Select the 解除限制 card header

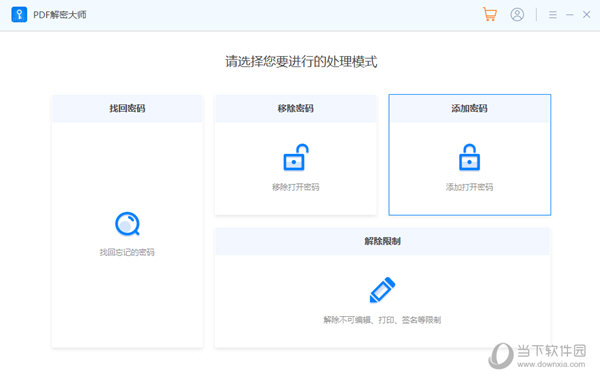coord(383,241)
